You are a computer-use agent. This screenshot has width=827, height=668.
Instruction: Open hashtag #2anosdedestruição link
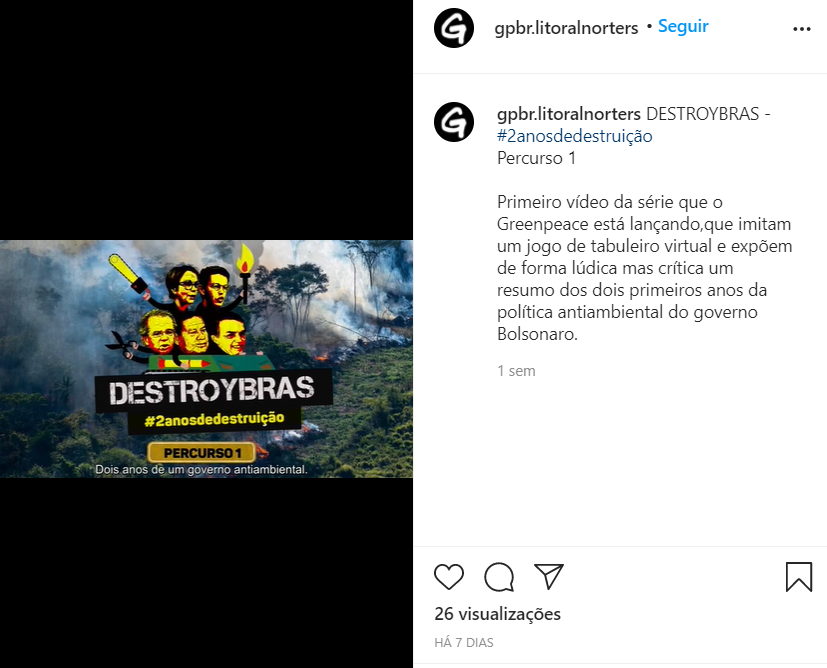coord(574,136)
